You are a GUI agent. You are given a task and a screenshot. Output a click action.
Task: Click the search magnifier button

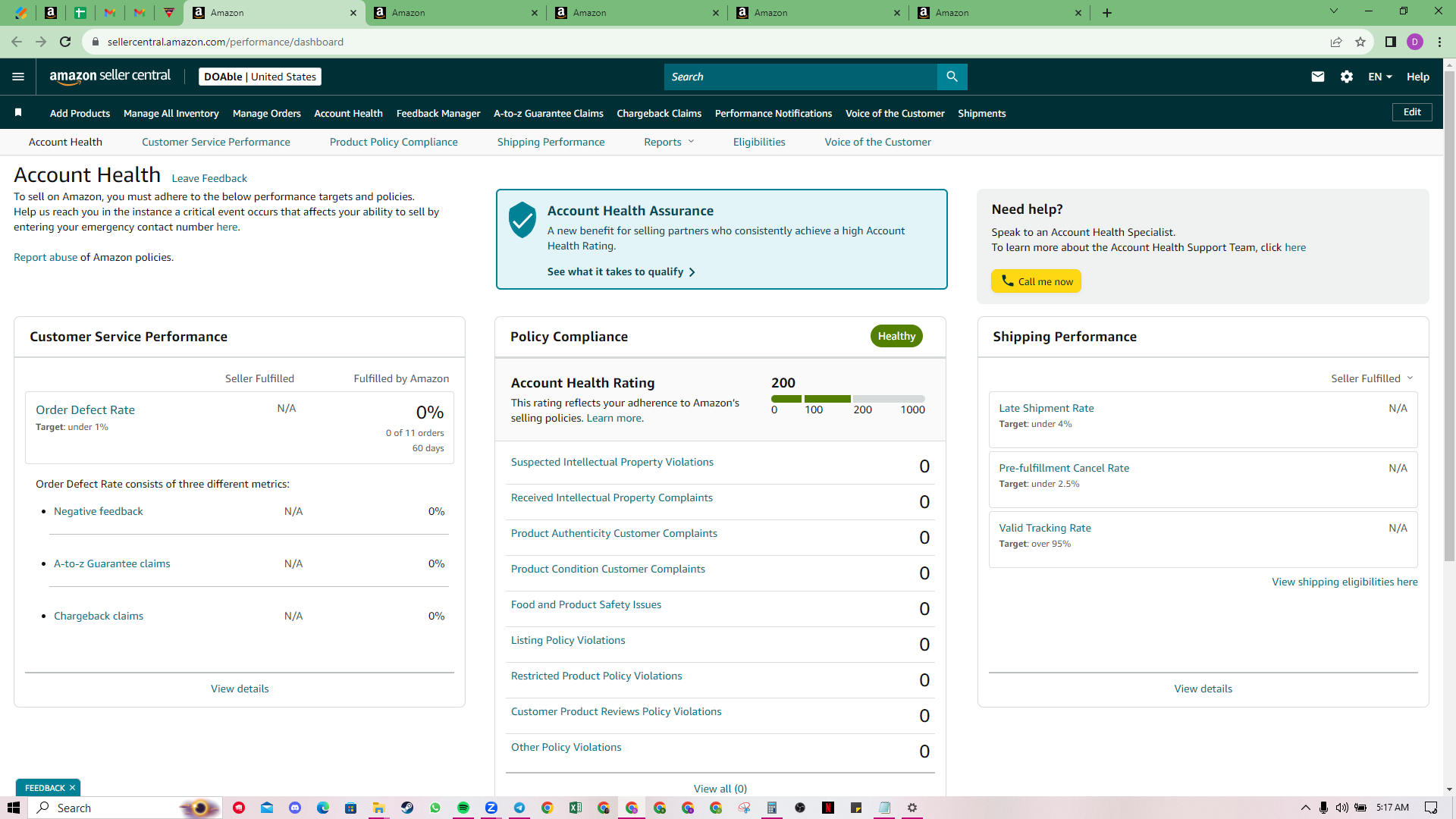coord(952,77)
